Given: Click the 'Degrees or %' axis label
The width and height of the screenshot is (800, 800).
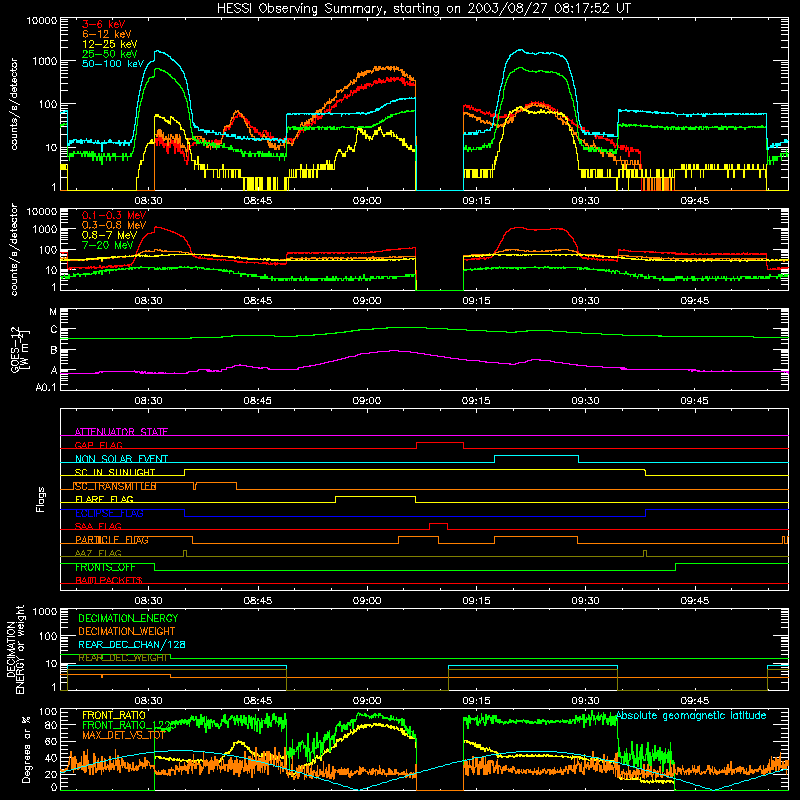Looking at the screenshot, I should click(26, 749).
